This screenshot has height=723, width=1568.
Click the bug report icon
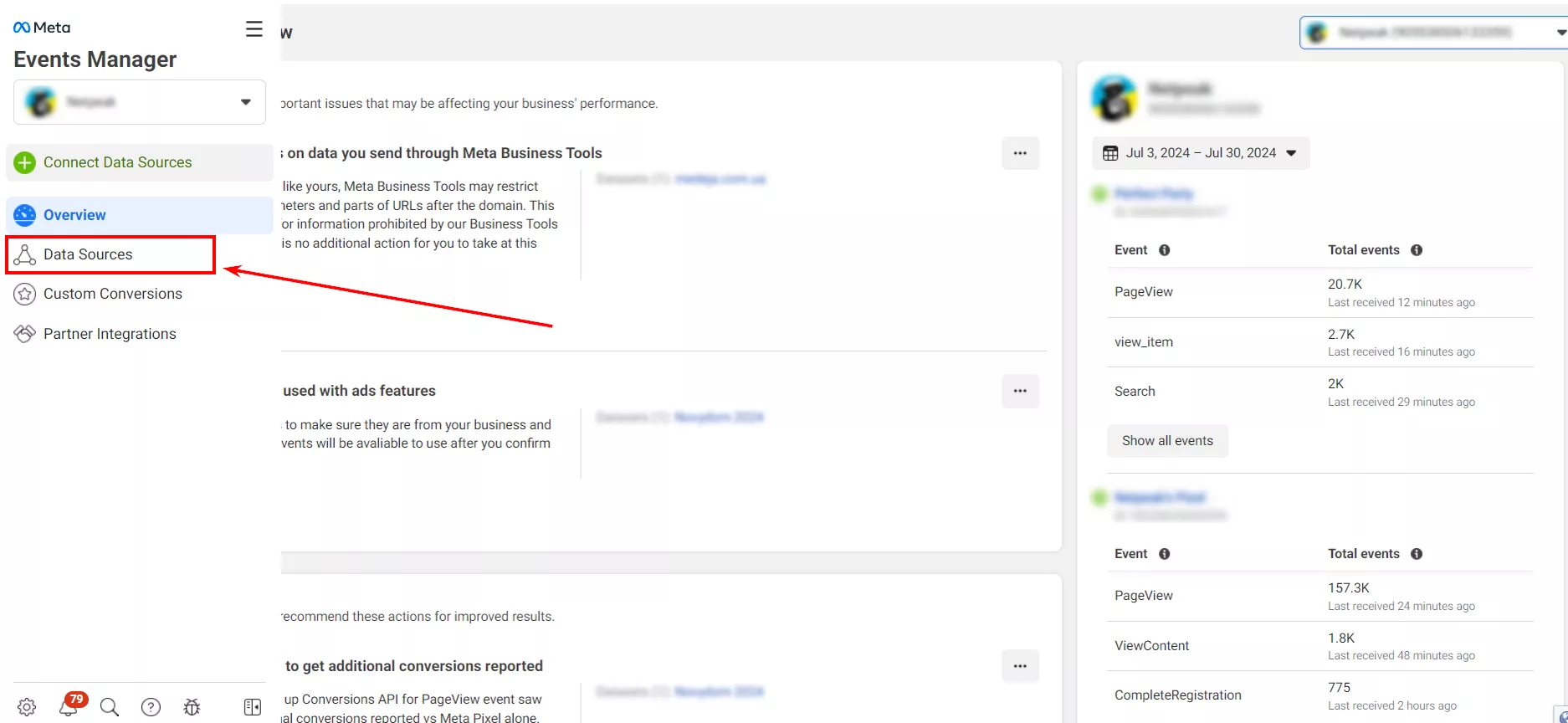click(x=192, y=707)
